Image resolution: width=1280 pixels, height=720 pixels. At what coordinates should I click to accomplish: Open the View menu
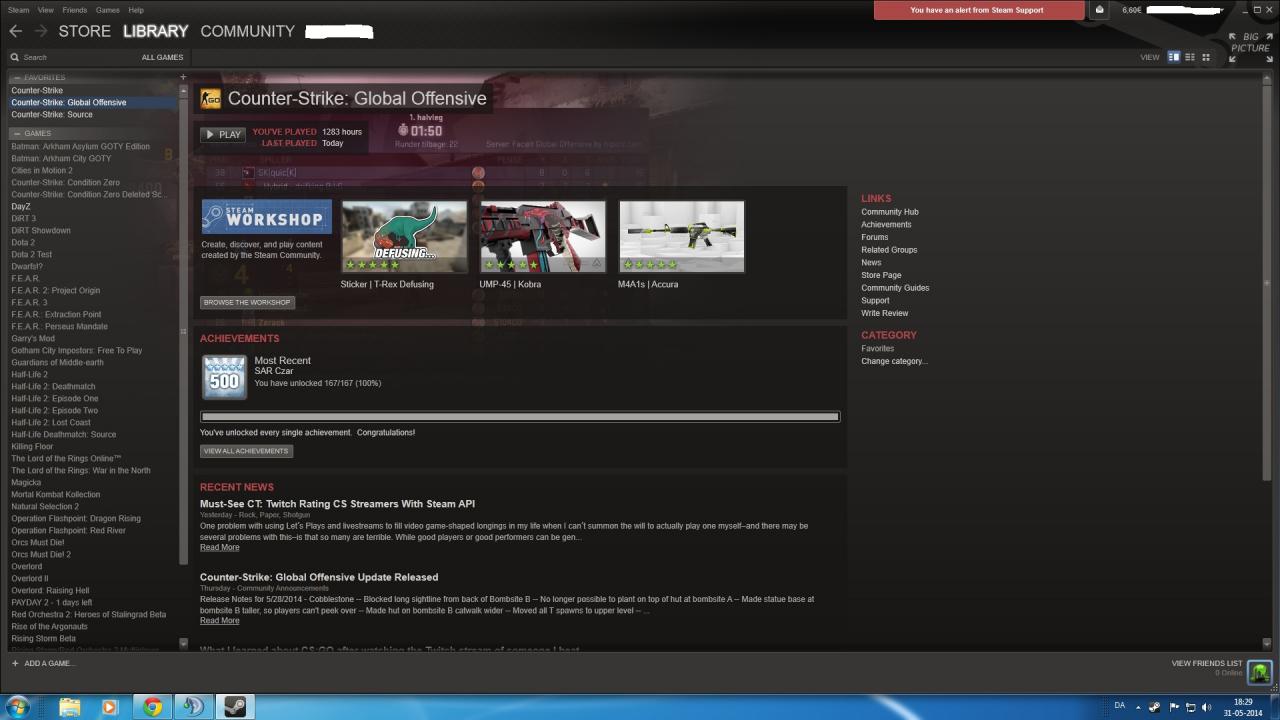pos(45,9)
